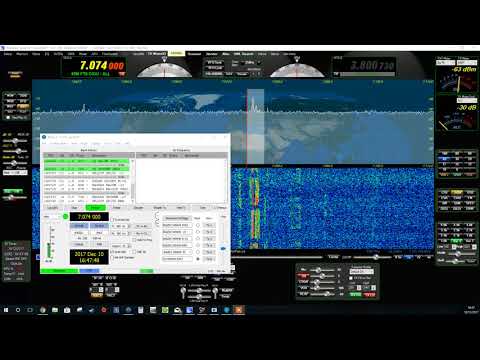This screenshot has height=360, width=480.
Task: Click the WSJT-X dial frequency display 7.074 000
Action: point(89,217)
